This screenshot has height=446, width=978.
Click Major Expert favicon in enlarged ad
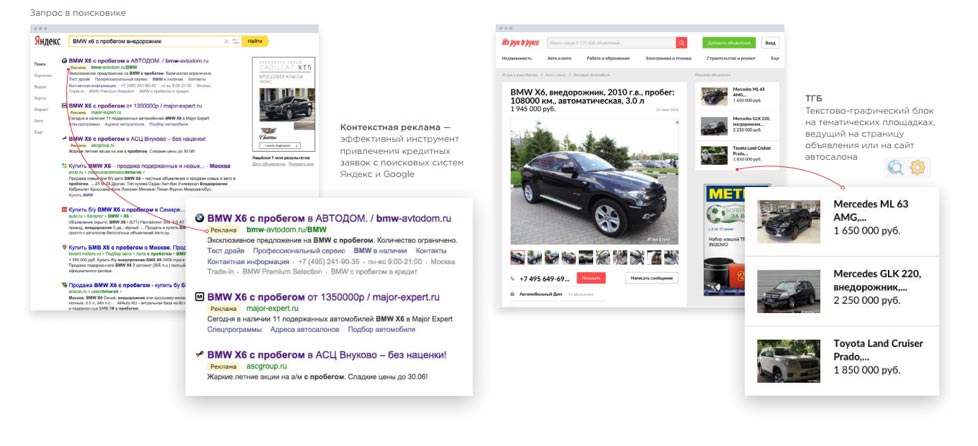[x=198, y=297]
